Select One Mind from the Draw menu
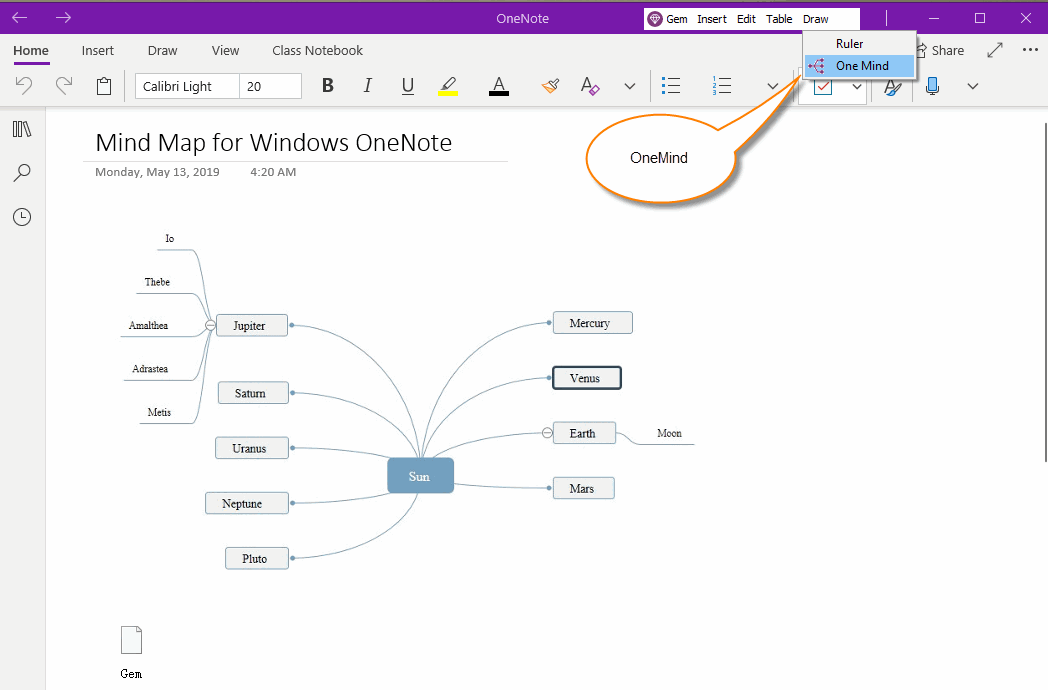1048x690 pixels. [861, 66]
